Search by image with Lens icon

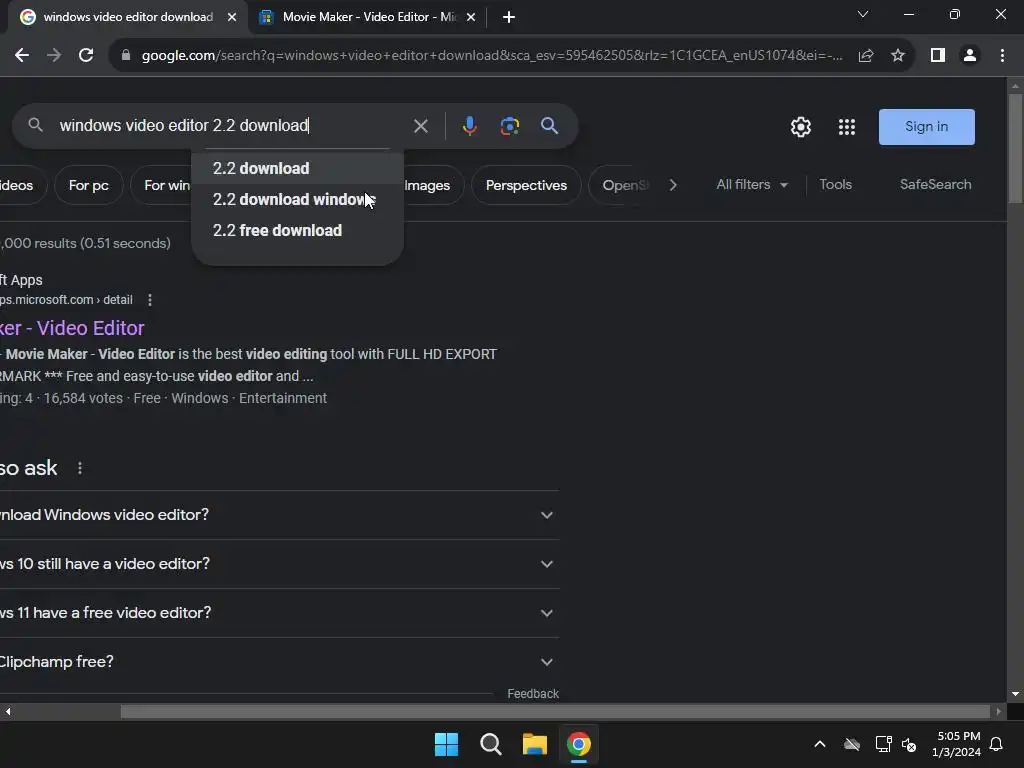tap(509, 126)
